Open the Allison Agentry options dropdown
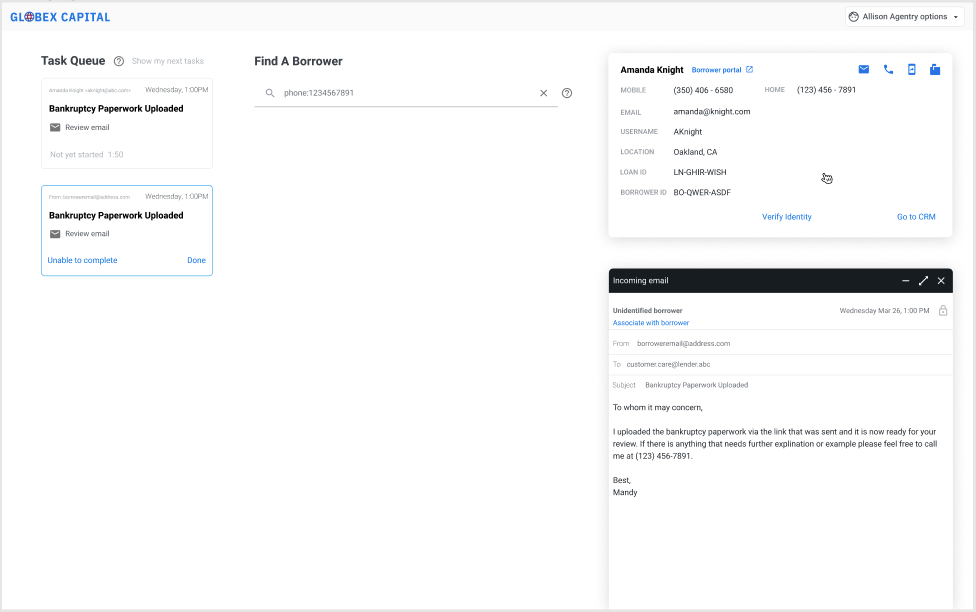The image size is (976, 612). tap(904, 17)
